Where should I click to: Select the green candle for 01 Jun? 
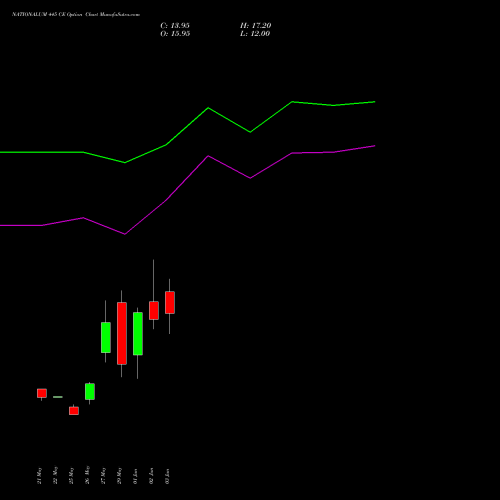tap(138, 334)
